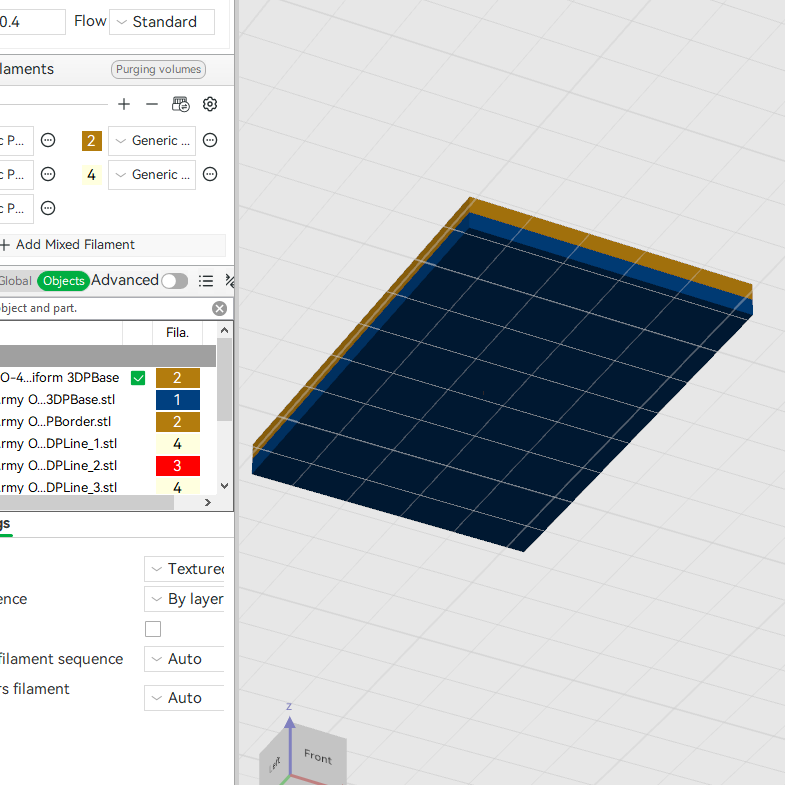Tick the empty checkbox below By layer
The height and width of the screenshot is (785, 785).
[153, 629]
